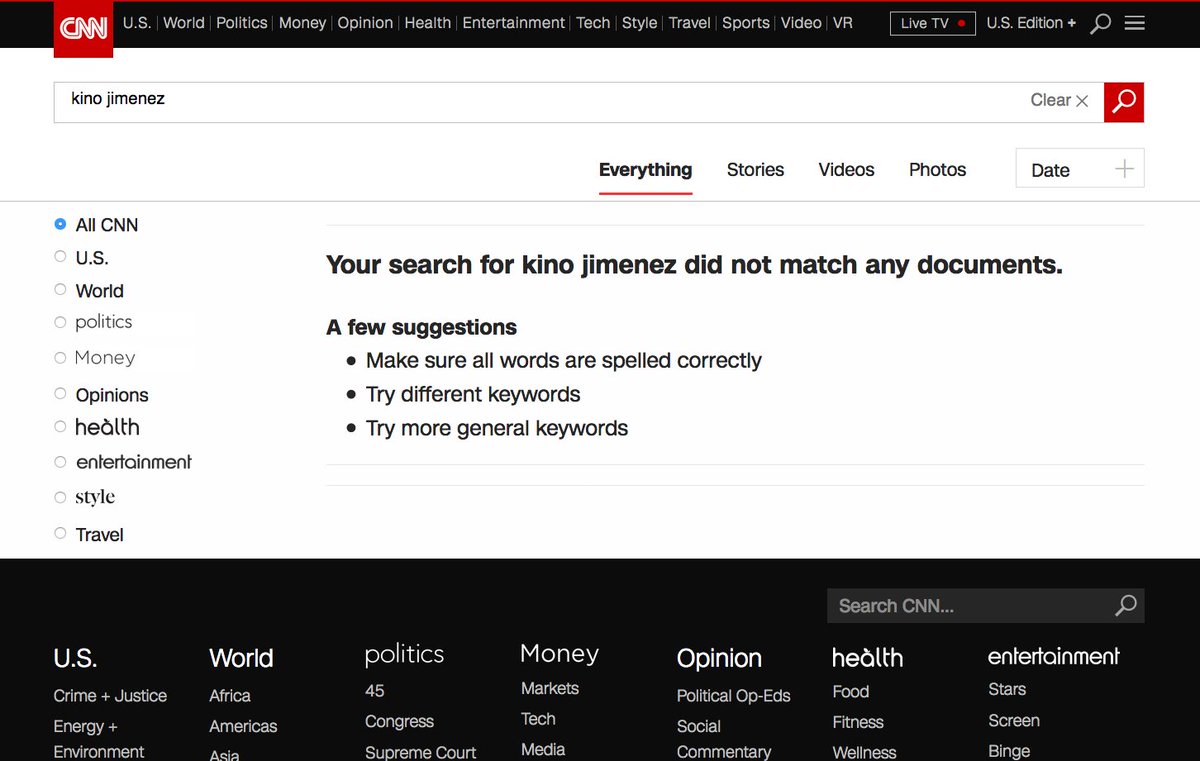Click footer search magnifier icon

1126,605
